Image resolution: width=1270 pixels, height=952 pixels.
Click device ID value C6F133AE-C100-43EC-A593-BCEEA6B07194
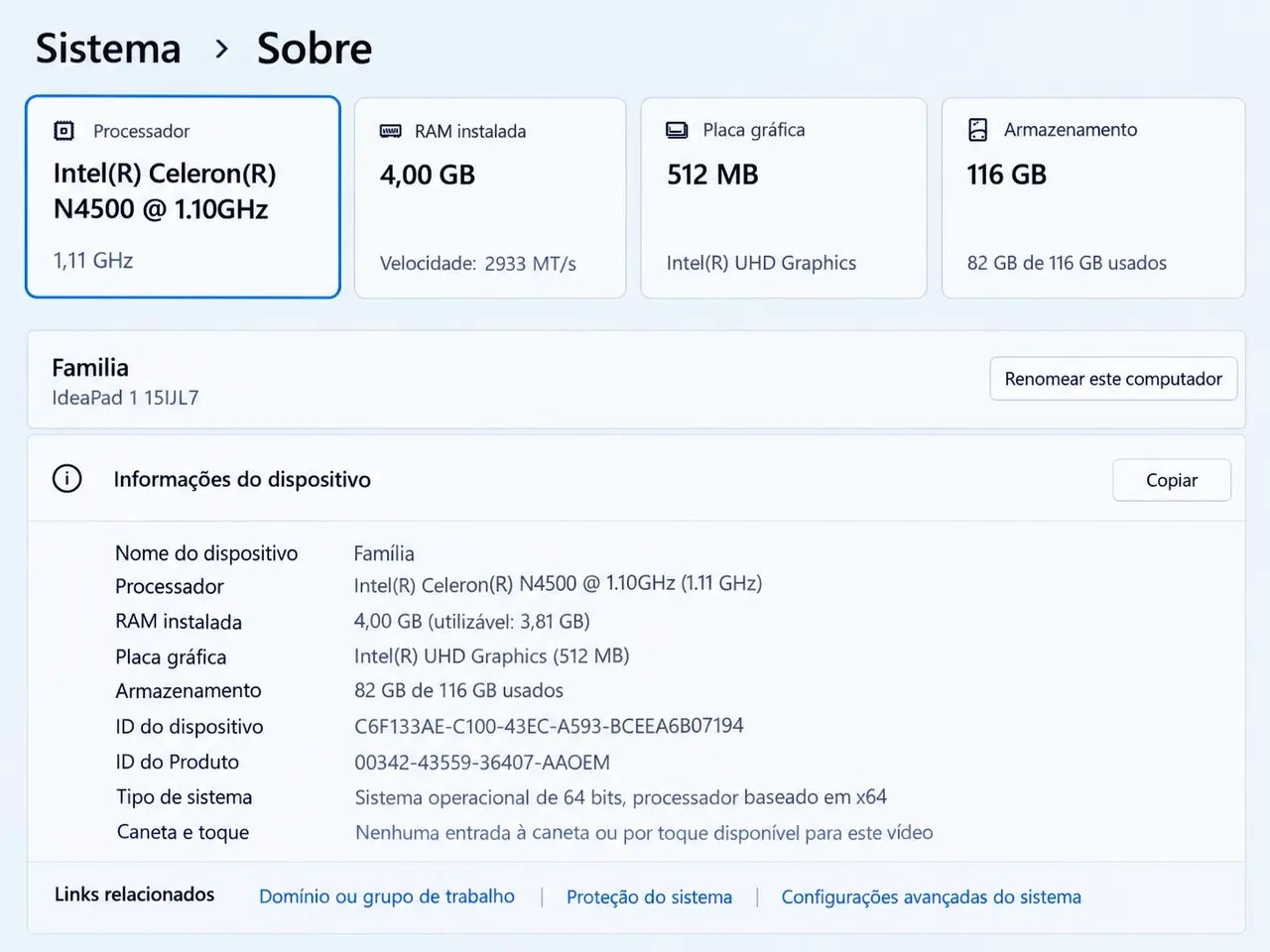549,726
